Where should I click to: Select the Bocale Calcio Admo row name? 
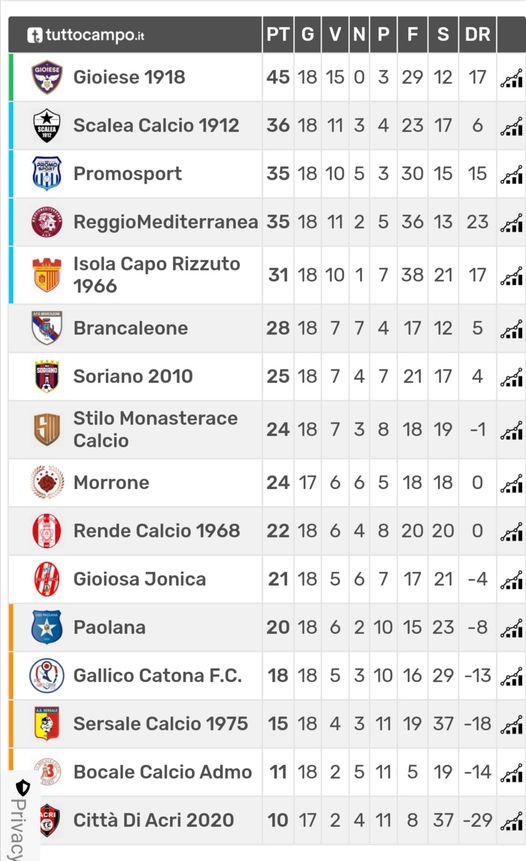click(x=163, y=771)
